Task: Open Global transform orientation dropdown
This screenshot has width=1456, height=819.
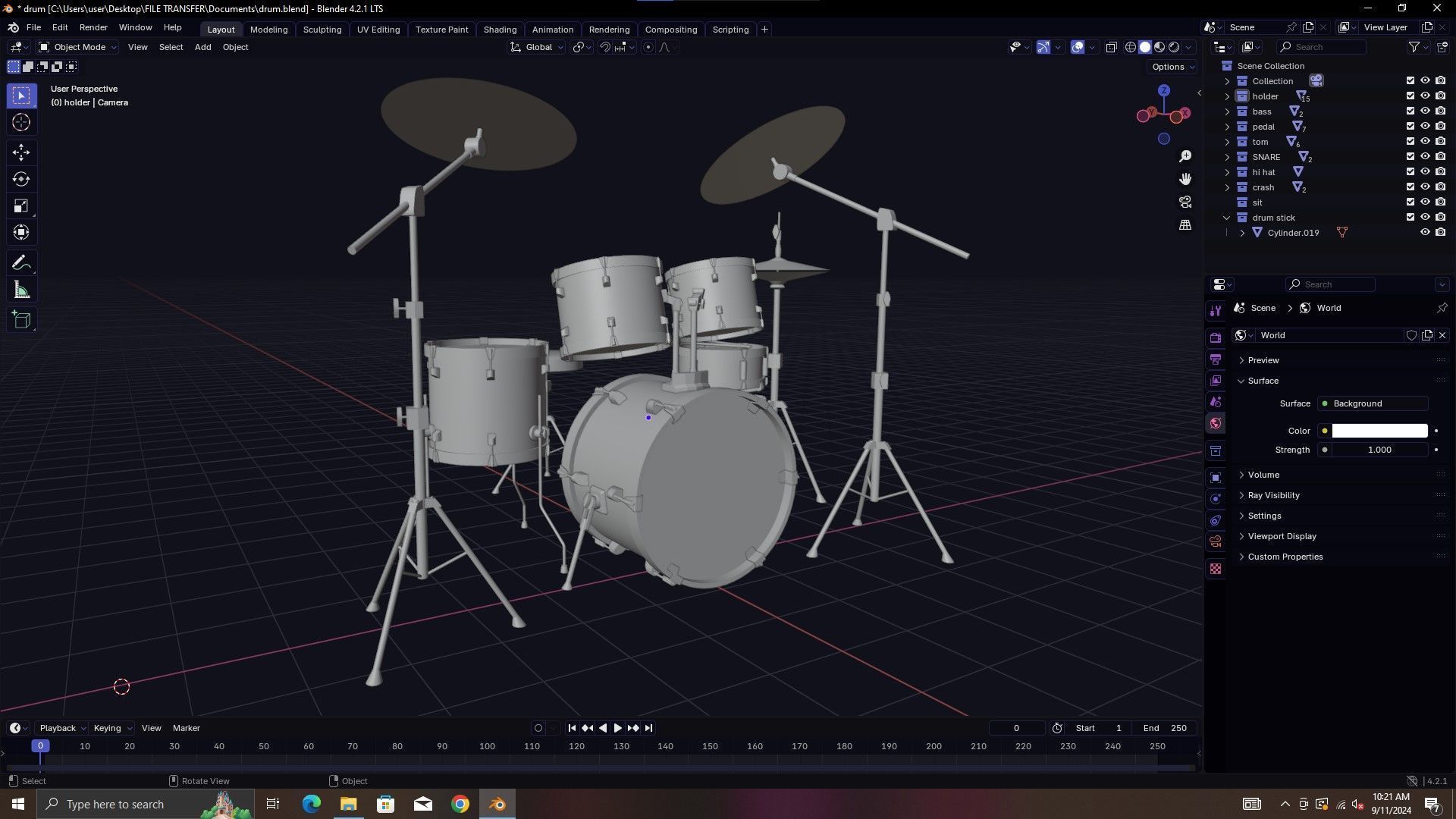Action: [x=537, y=47]
